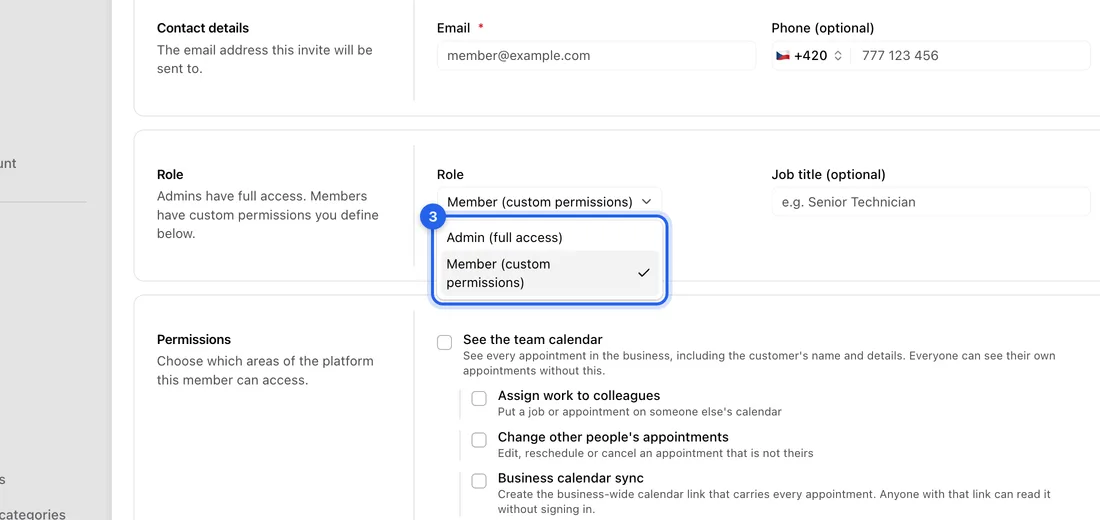Click the "Permissions" section heading
The width and height of the screenshot is (1100, 520).
pos(194,339)
